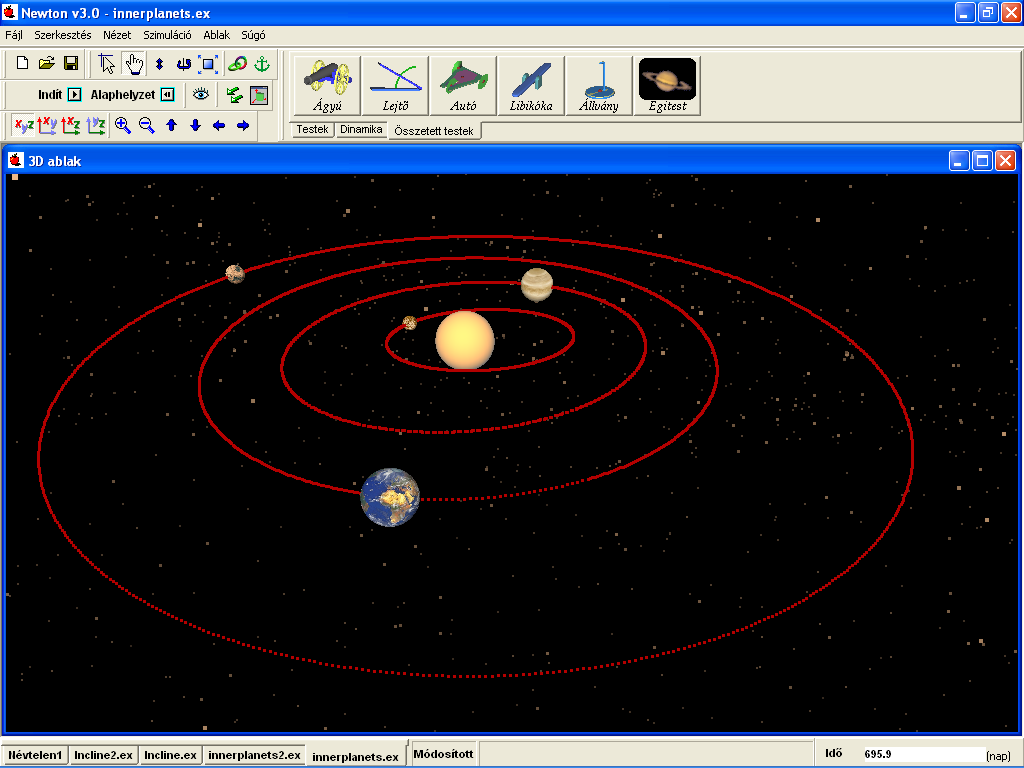Choose the hand grab tool
Screen dimensions: 1024x768
pos(134,63)
